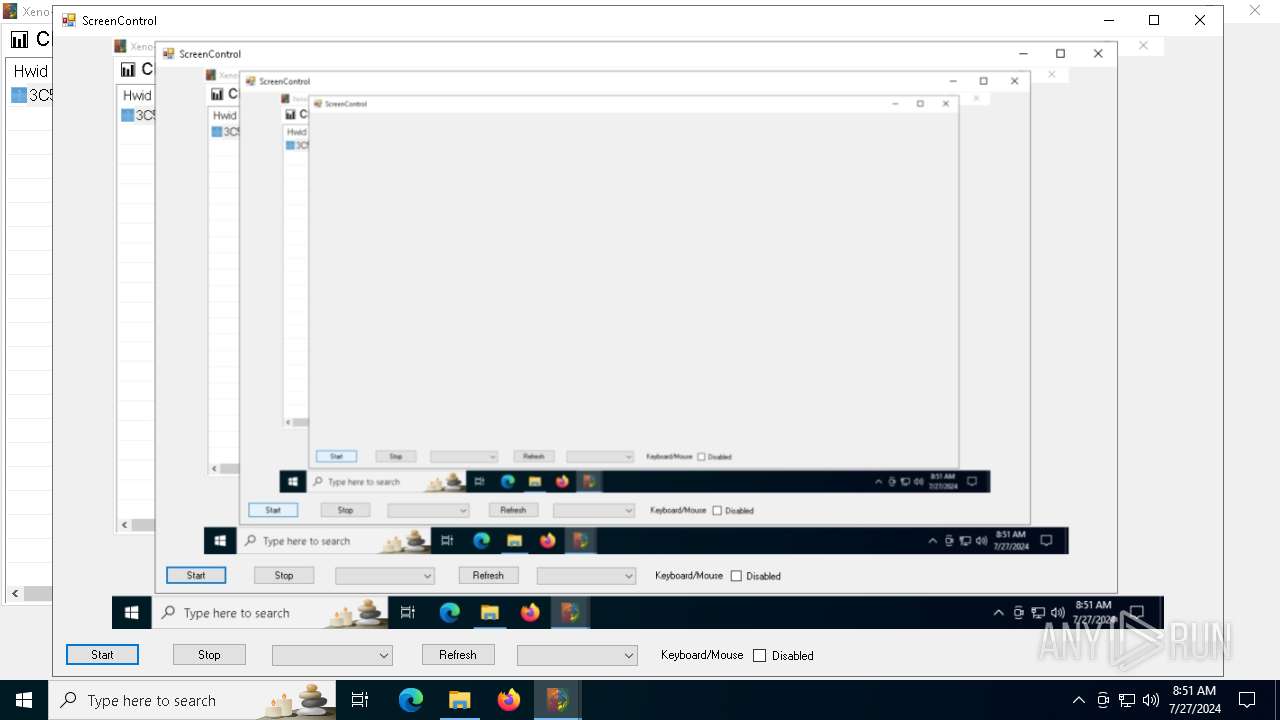The width and height of the screenshot is (1280, 720).
Task: Click the front ScreenControl title bar icon
Action: click(69, 20)
